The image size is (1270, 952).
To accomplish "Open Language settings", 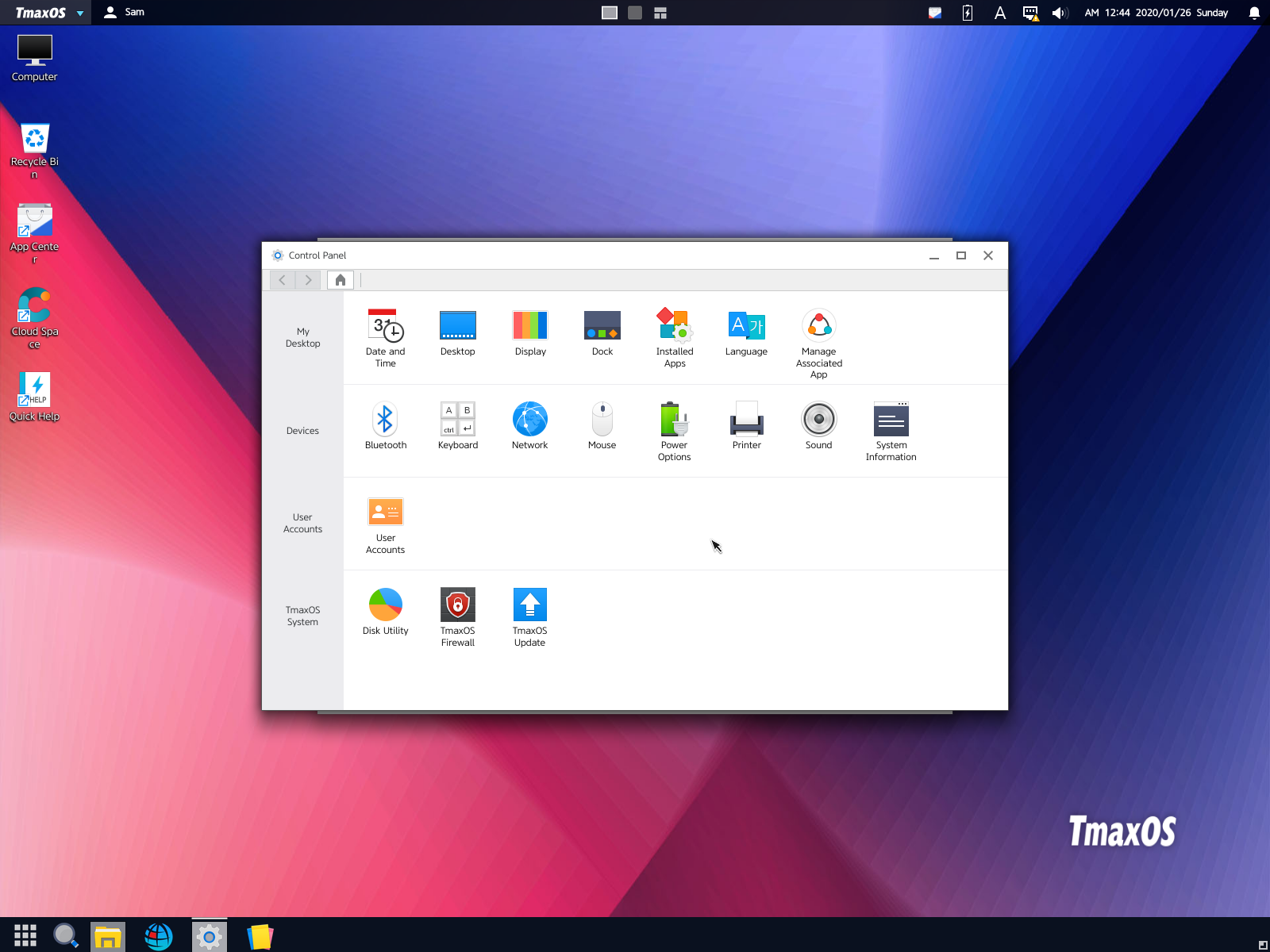I will [x=746, y=331].
